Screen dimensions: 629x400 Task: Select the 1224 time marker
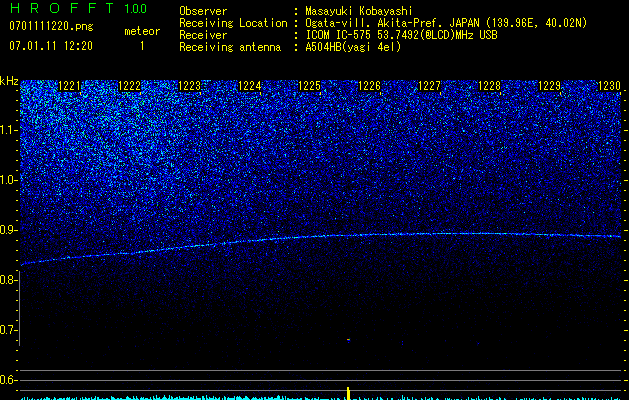(250, 86)
